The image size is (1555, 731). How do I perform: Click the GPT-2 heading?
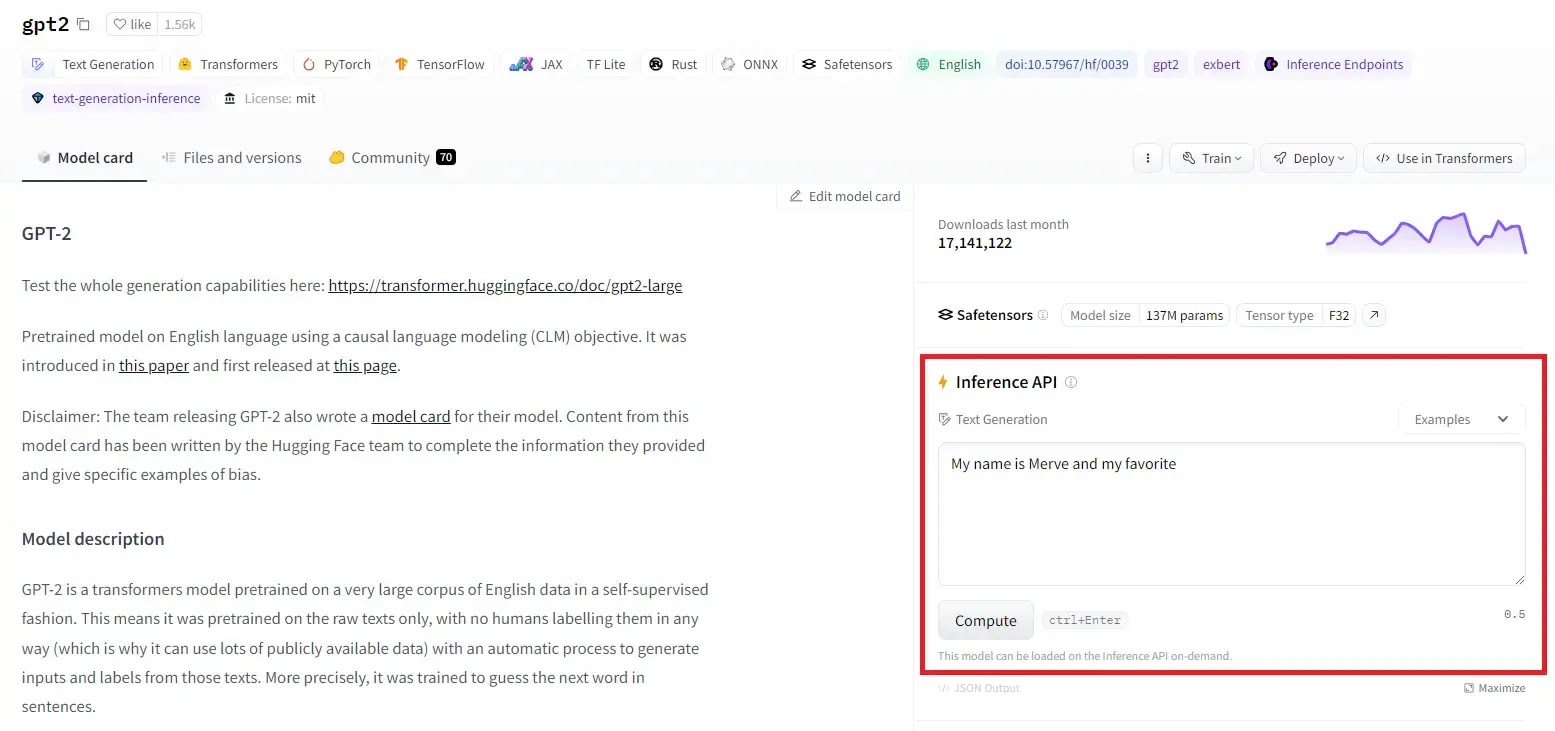[x=47, y=234]
